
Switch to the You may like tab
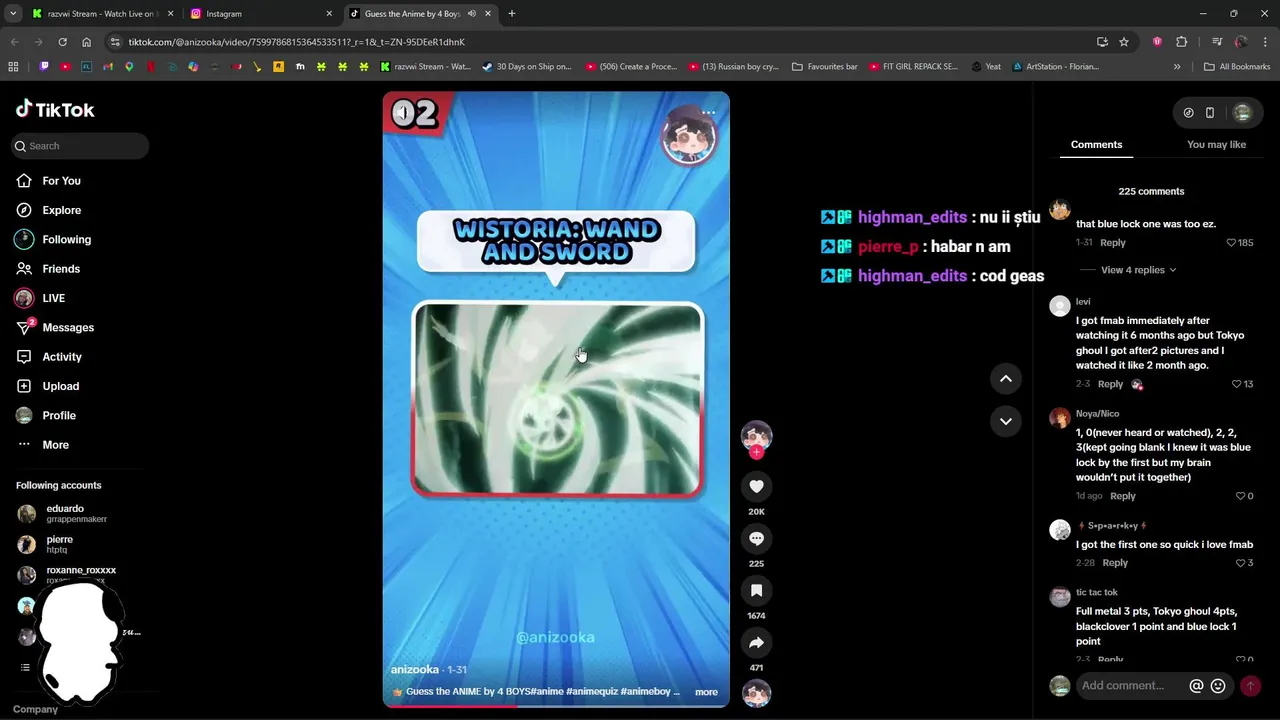(x=1216, y=145)
